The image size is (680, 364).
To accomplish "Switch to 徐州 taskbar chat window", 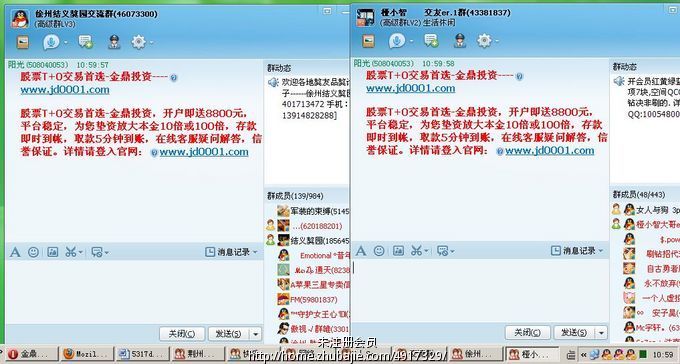I will tap(475, 354).
